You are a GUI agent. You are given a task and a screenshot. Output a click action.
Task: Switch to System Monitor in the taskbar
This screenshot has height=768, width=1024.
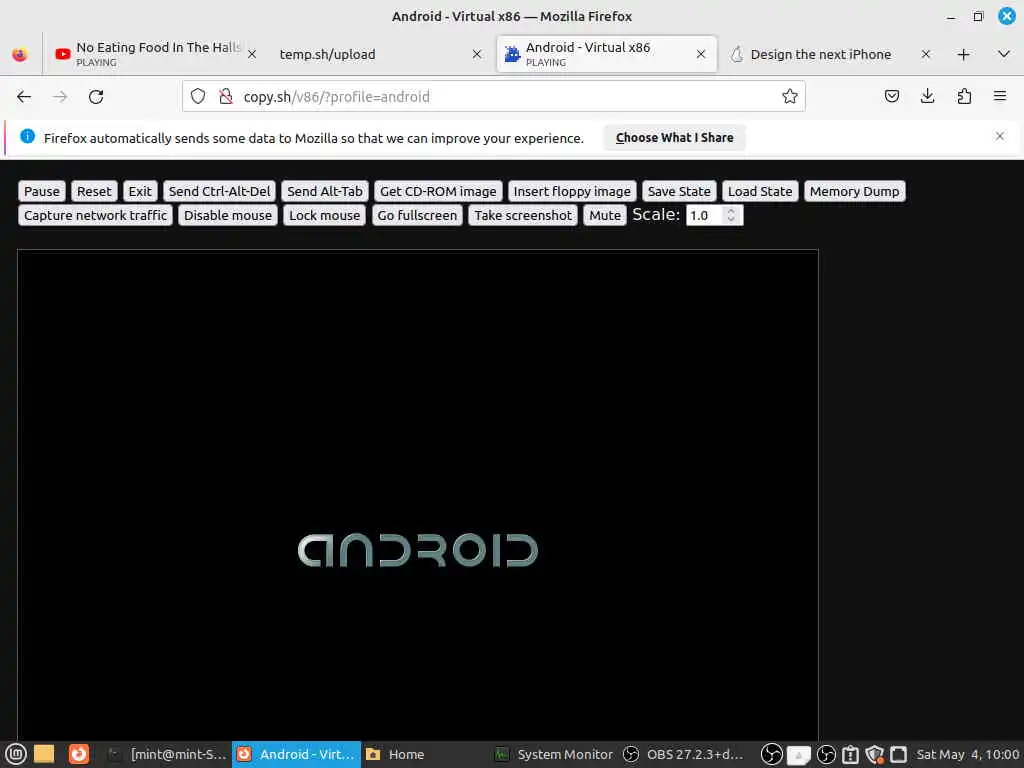pyautogui.click(x=554, y=754)
